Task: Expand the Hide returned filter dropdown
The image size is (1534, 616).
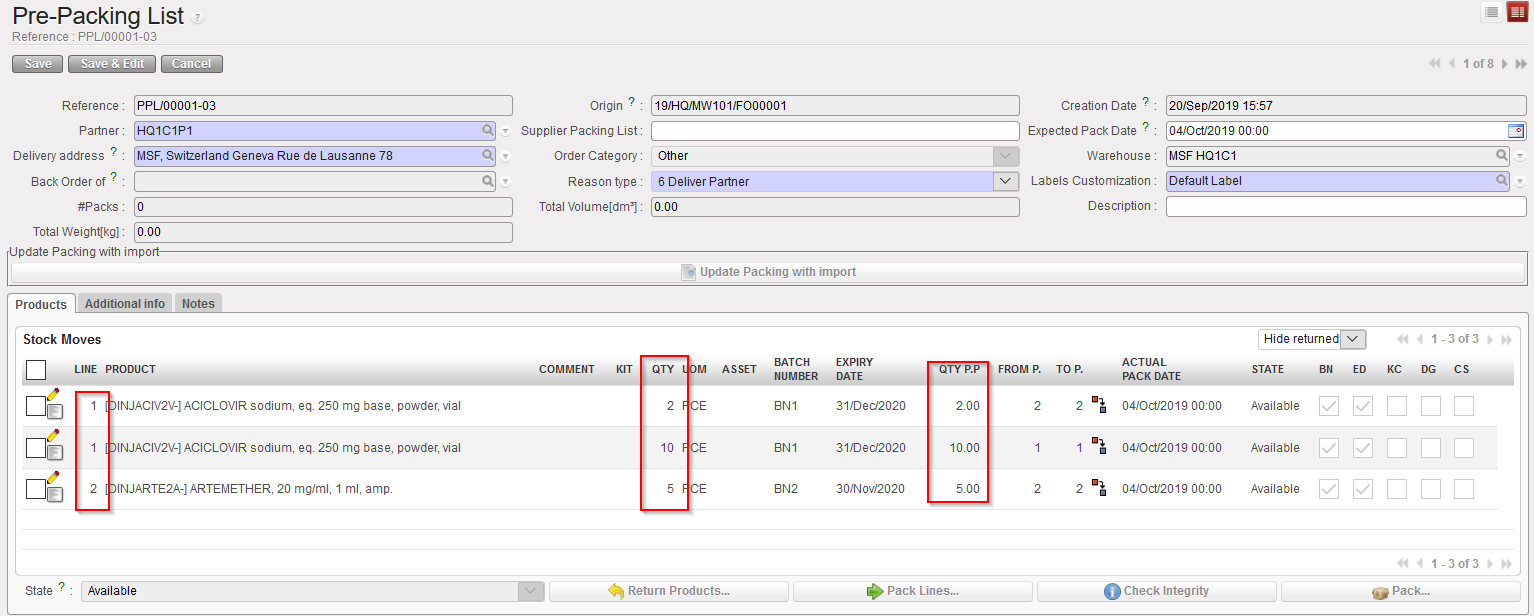Action: click(x=1352, y=339)
